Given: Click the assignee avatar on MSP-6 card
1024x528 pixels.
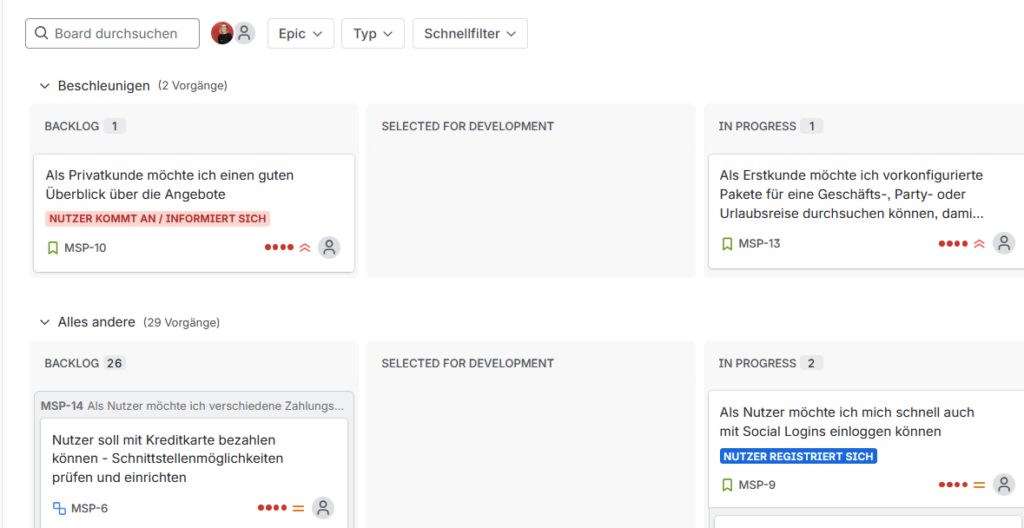Looking at the screenshot, I should tap(323, 508).
